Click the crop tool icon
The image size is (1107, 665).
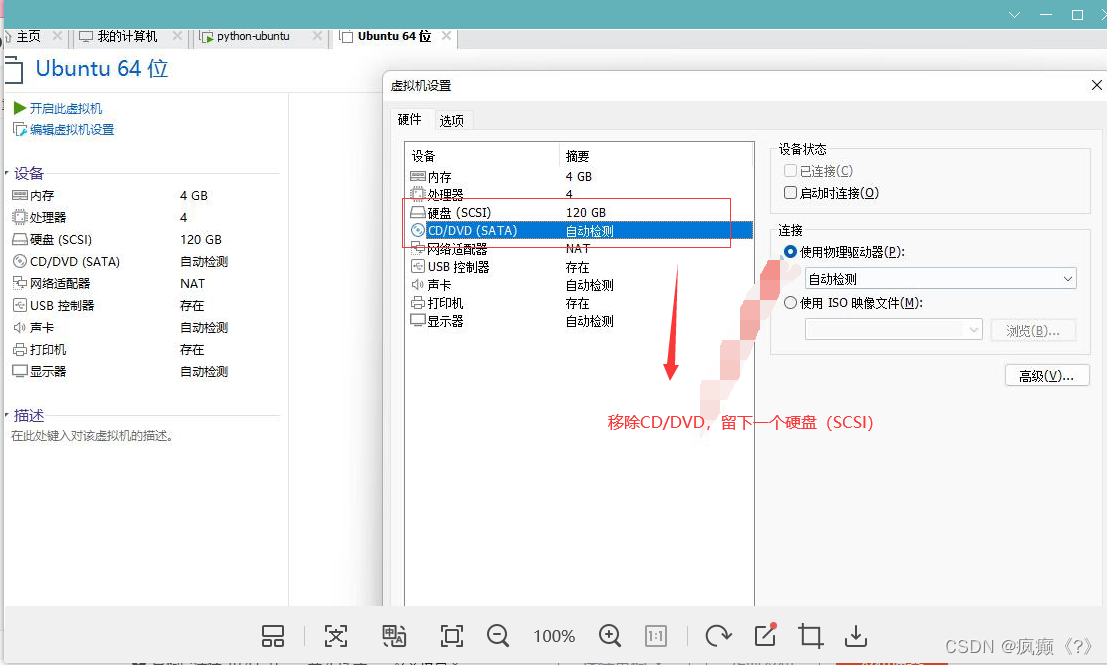pyautogui.click(x=810, y=636)
